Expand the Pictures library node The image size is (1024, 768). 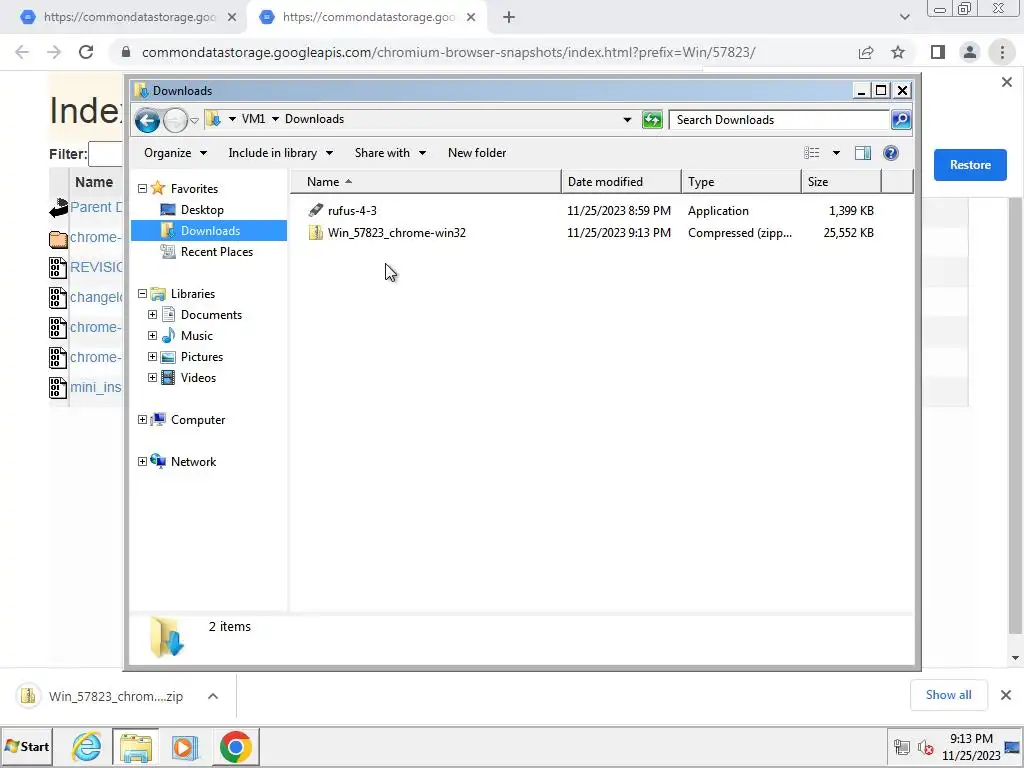(152, 357)
